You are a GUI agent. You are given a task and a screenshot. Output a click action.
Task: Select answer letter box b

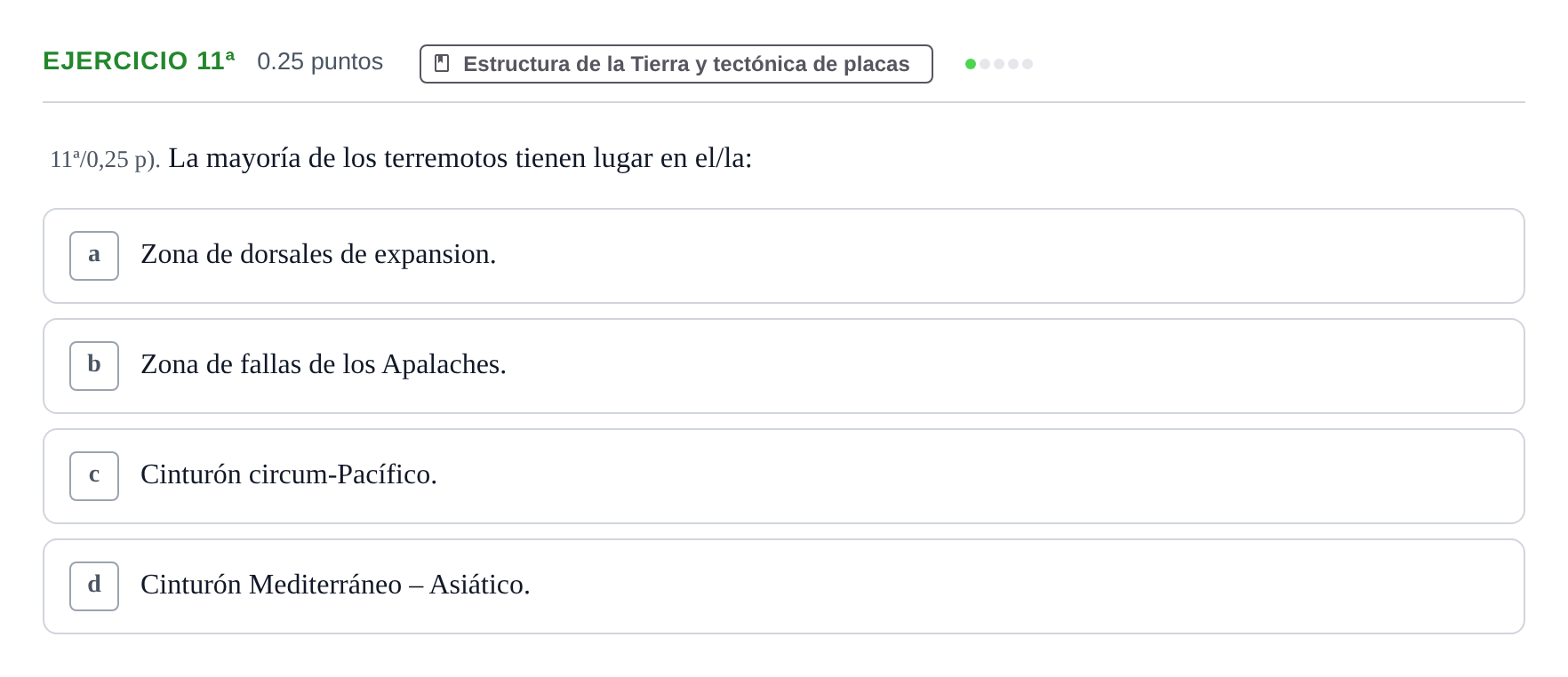(x=94, y=366)
